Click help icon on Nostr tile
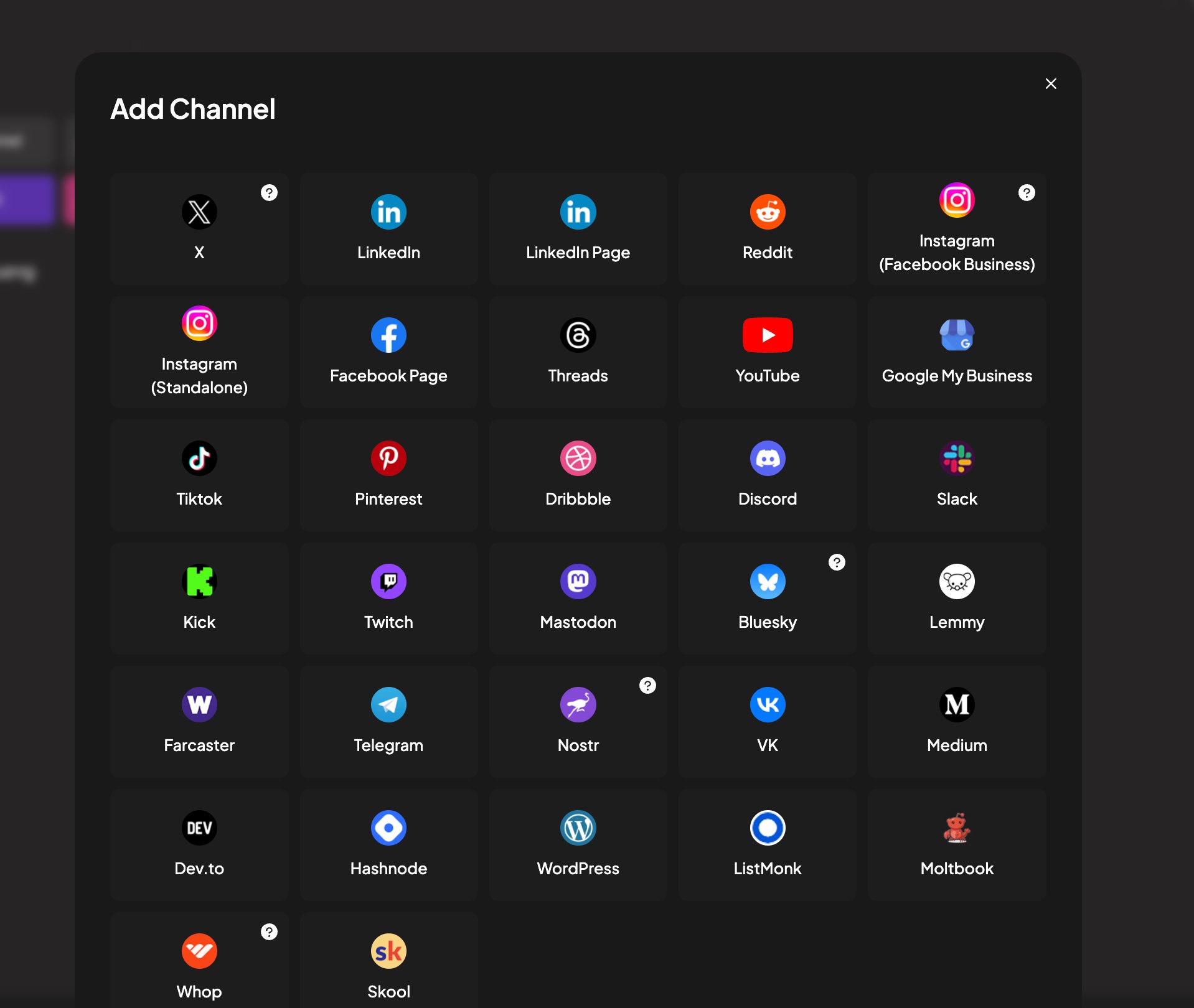The width and height of the screenshot is (1194, 1008). (647, 686)
